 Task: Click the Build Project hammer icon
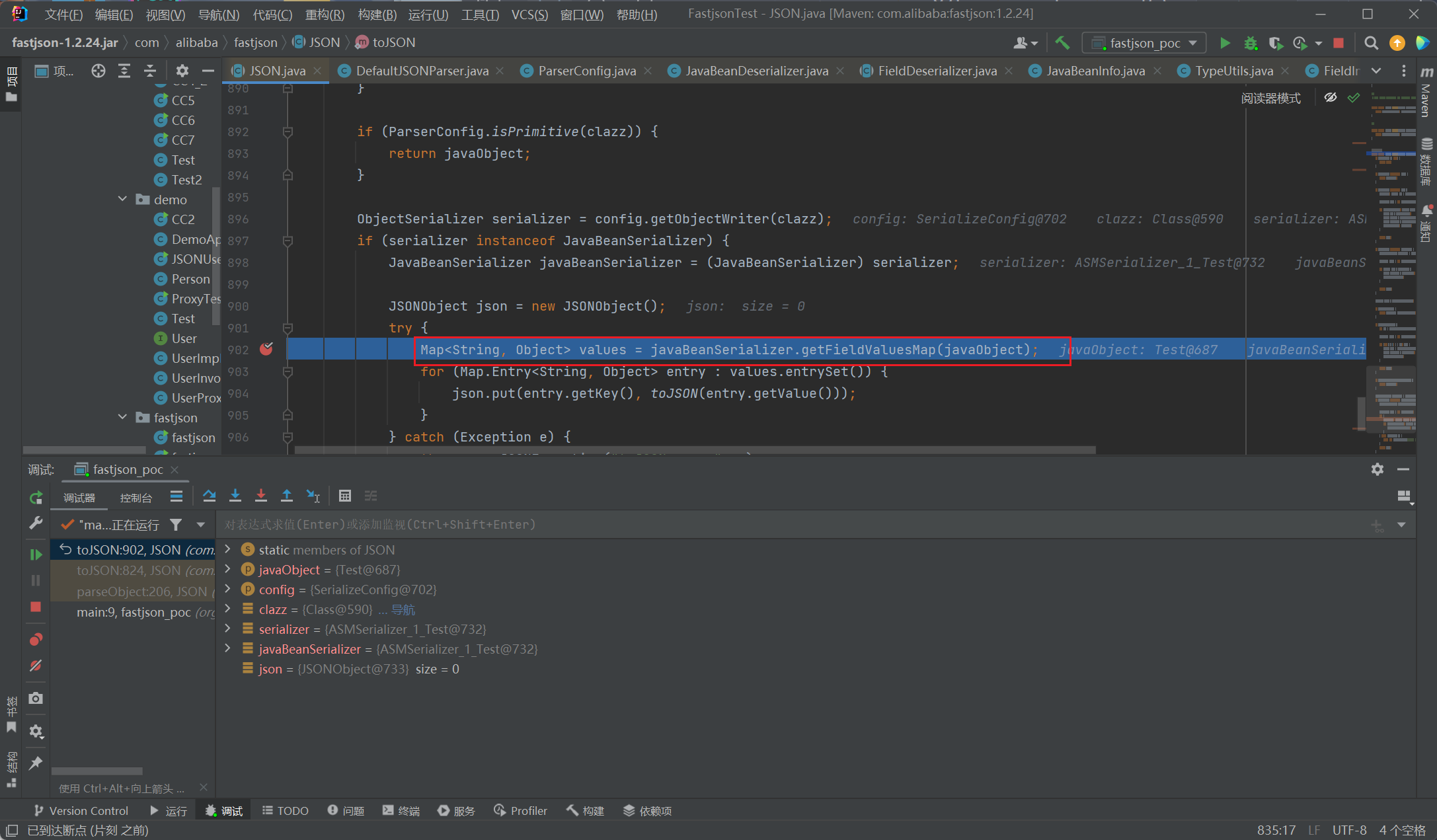pyautogui.click(x=1062, y=43)
